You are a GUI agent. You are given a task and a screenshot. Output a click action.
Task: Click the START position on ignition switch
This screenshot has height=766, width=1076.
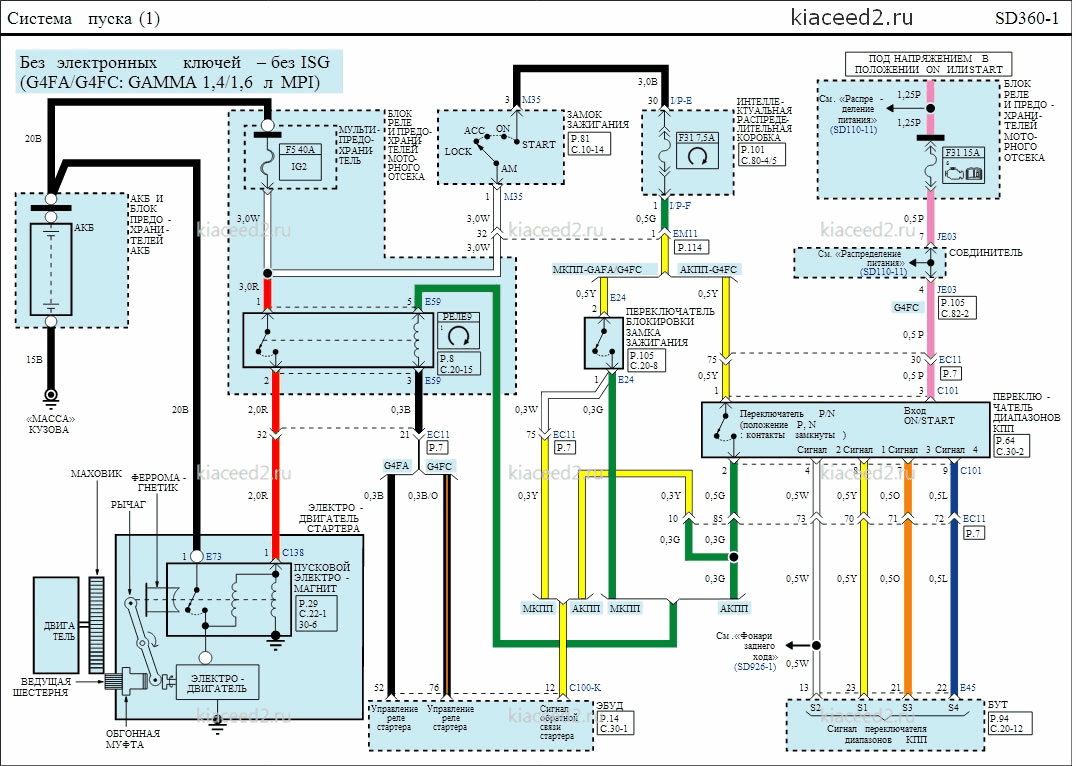click(539, 145)
